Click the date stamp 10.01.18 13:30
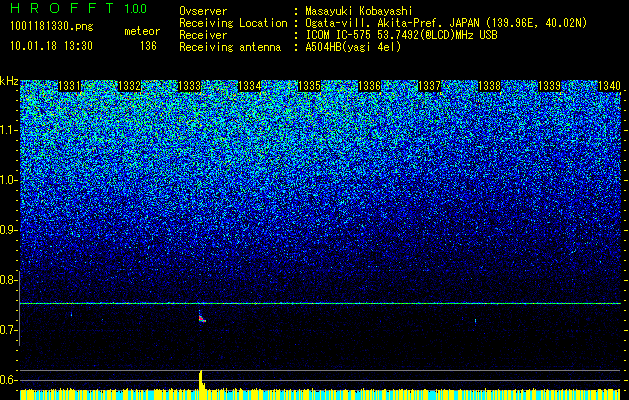The height and width of the screenshot is (400, 629). coord(51,46)
